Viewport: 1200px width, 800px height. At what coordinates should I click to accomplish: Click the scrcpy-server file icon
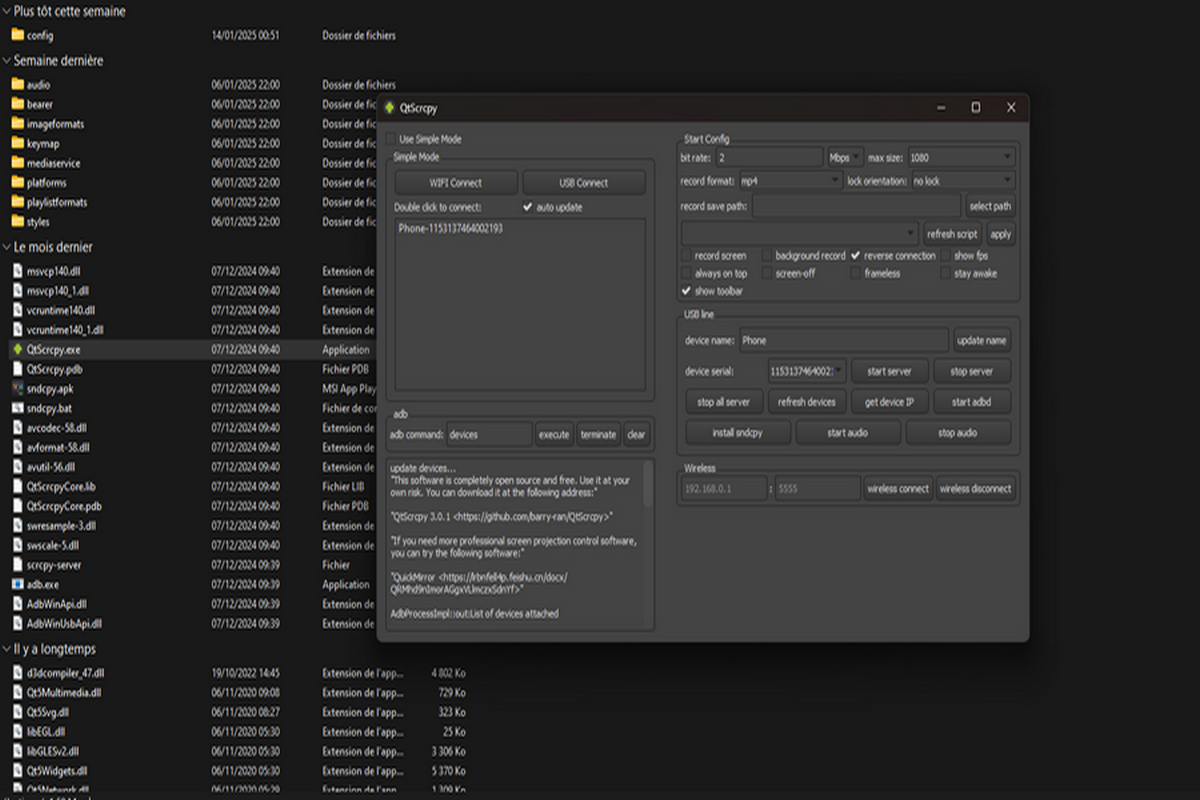click(x=17, y=565)
